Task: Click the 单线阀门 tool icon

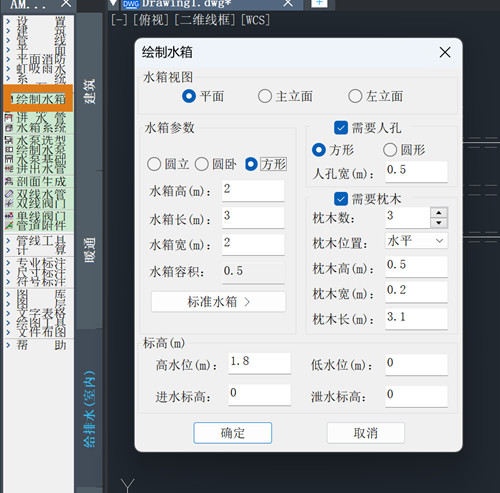Action: (x=9, y=216)
